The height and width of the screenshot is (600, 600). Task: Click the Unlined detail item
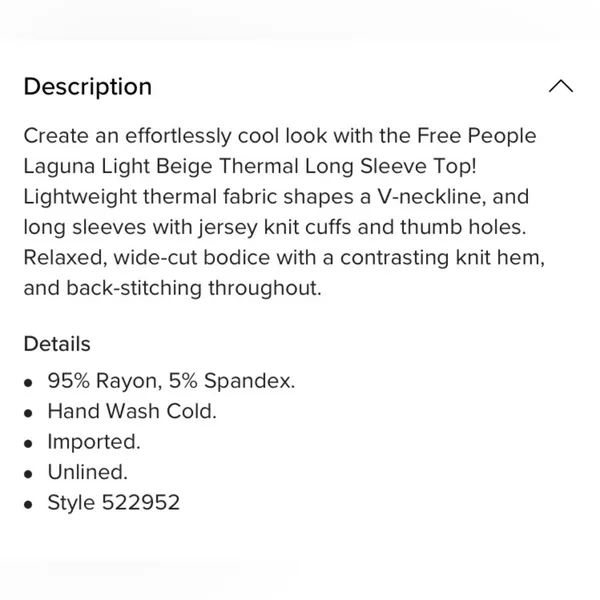pos(87,472)
